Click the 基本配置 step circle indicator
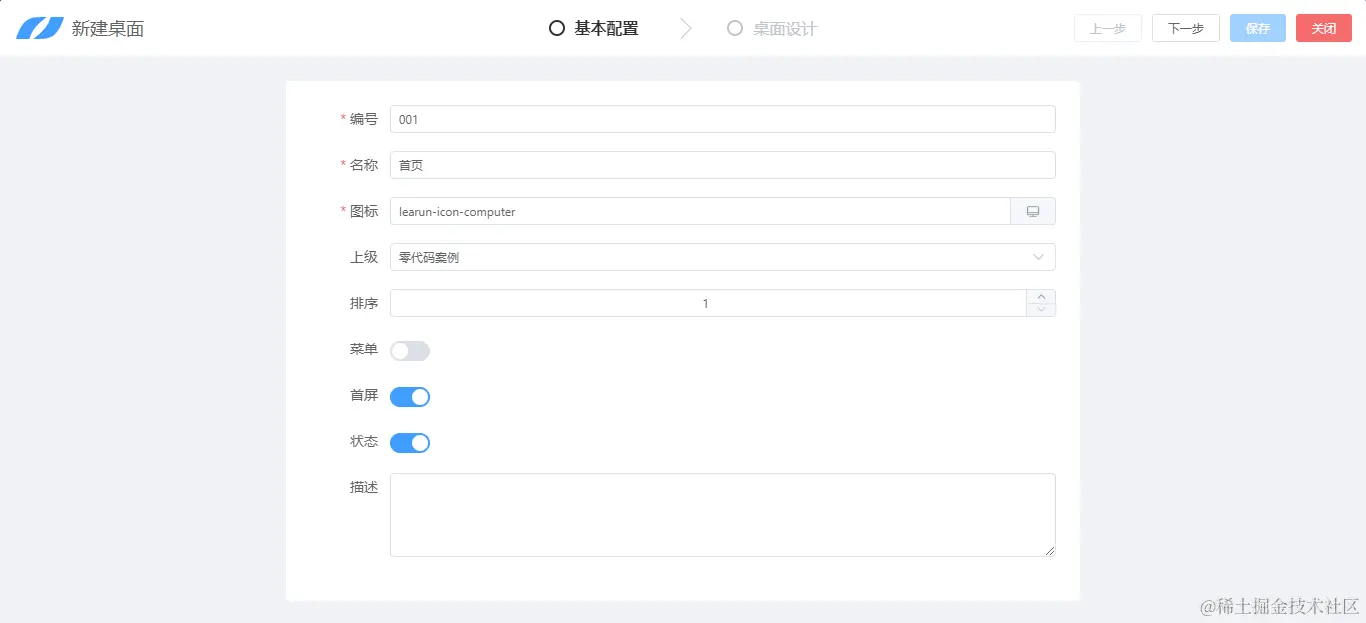The width and height of the screenshot is (1366, 623). [557, 28]
